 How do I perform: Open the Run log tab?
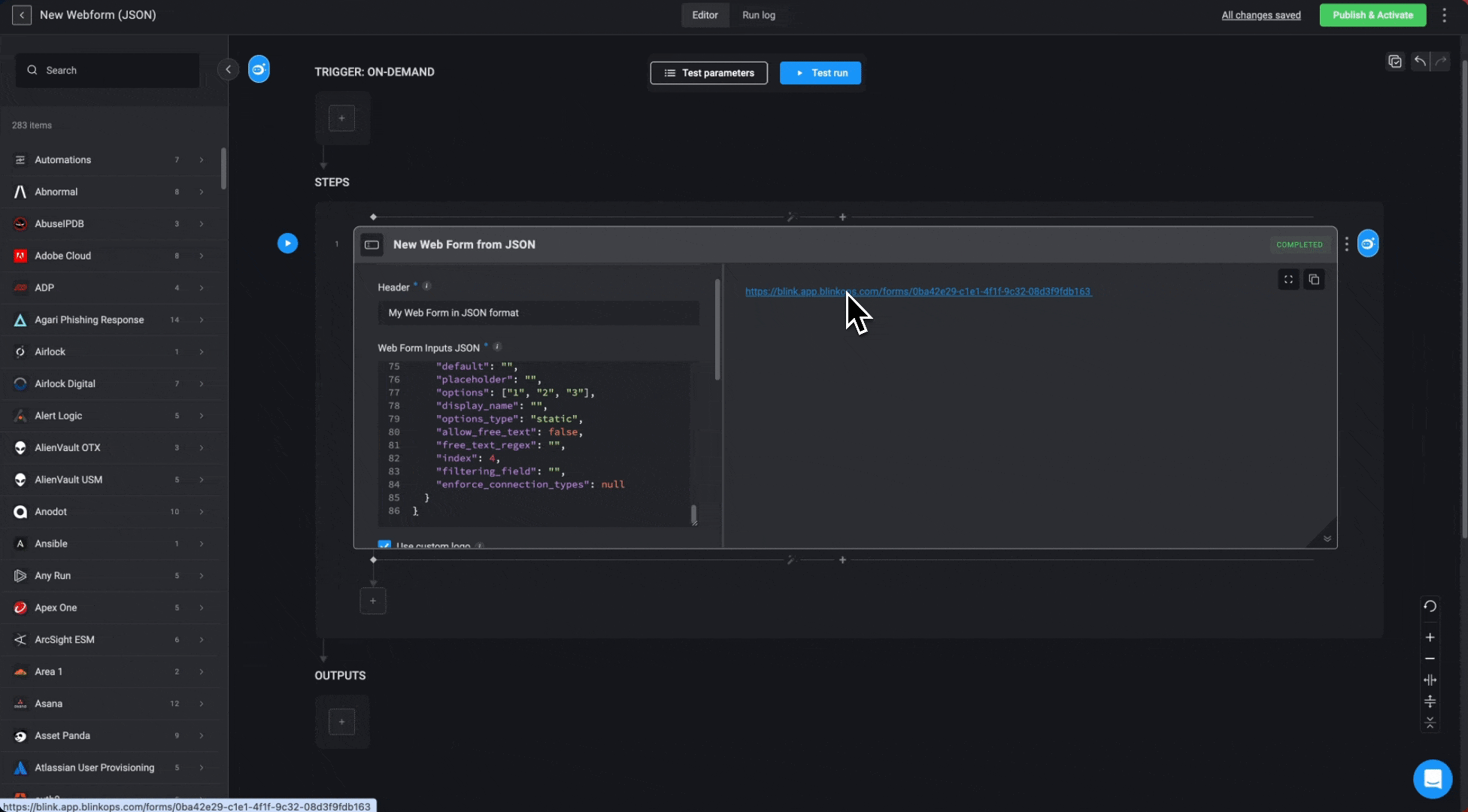coord(758,15)
